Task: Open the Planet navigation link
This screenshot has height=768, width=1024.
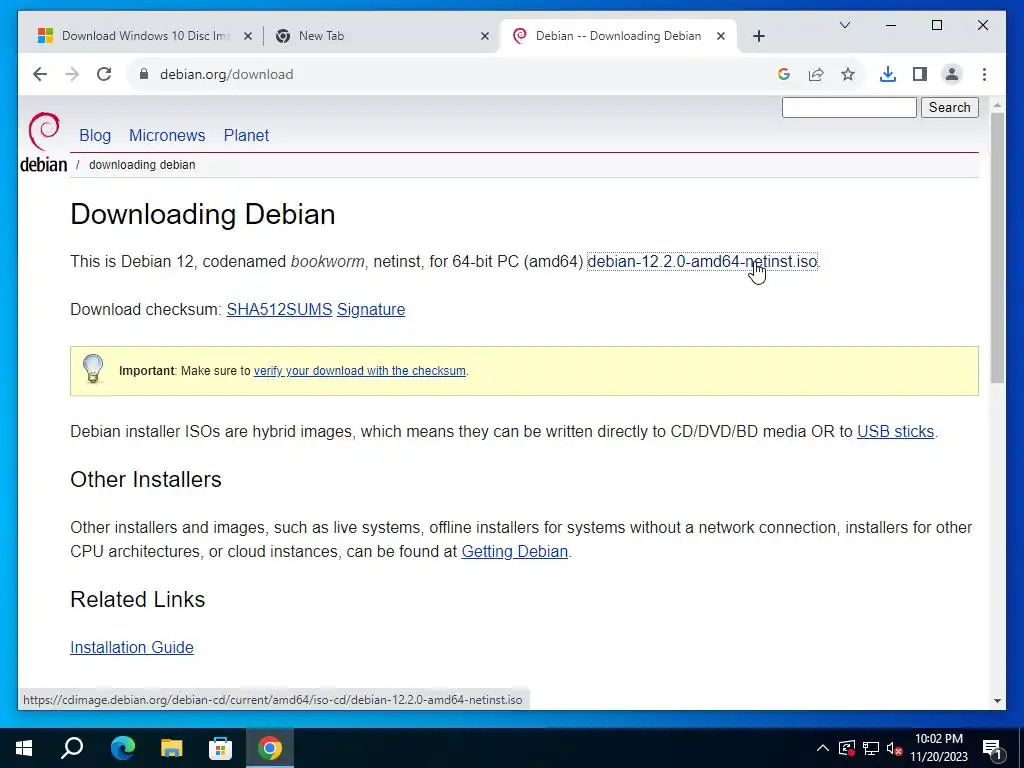Action: (246, 135)
